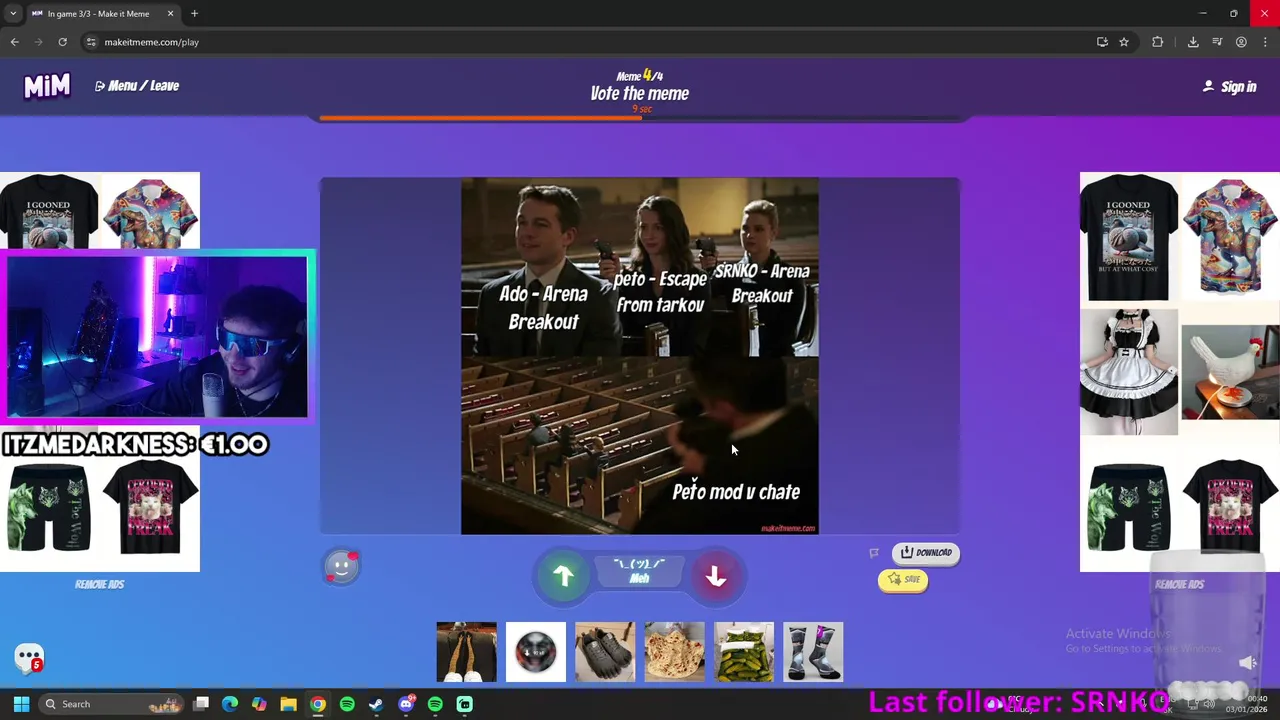Viewport: 1280px width, 720px height.
Task: Click the voting countdown progress bar
Action: point(640,118)
